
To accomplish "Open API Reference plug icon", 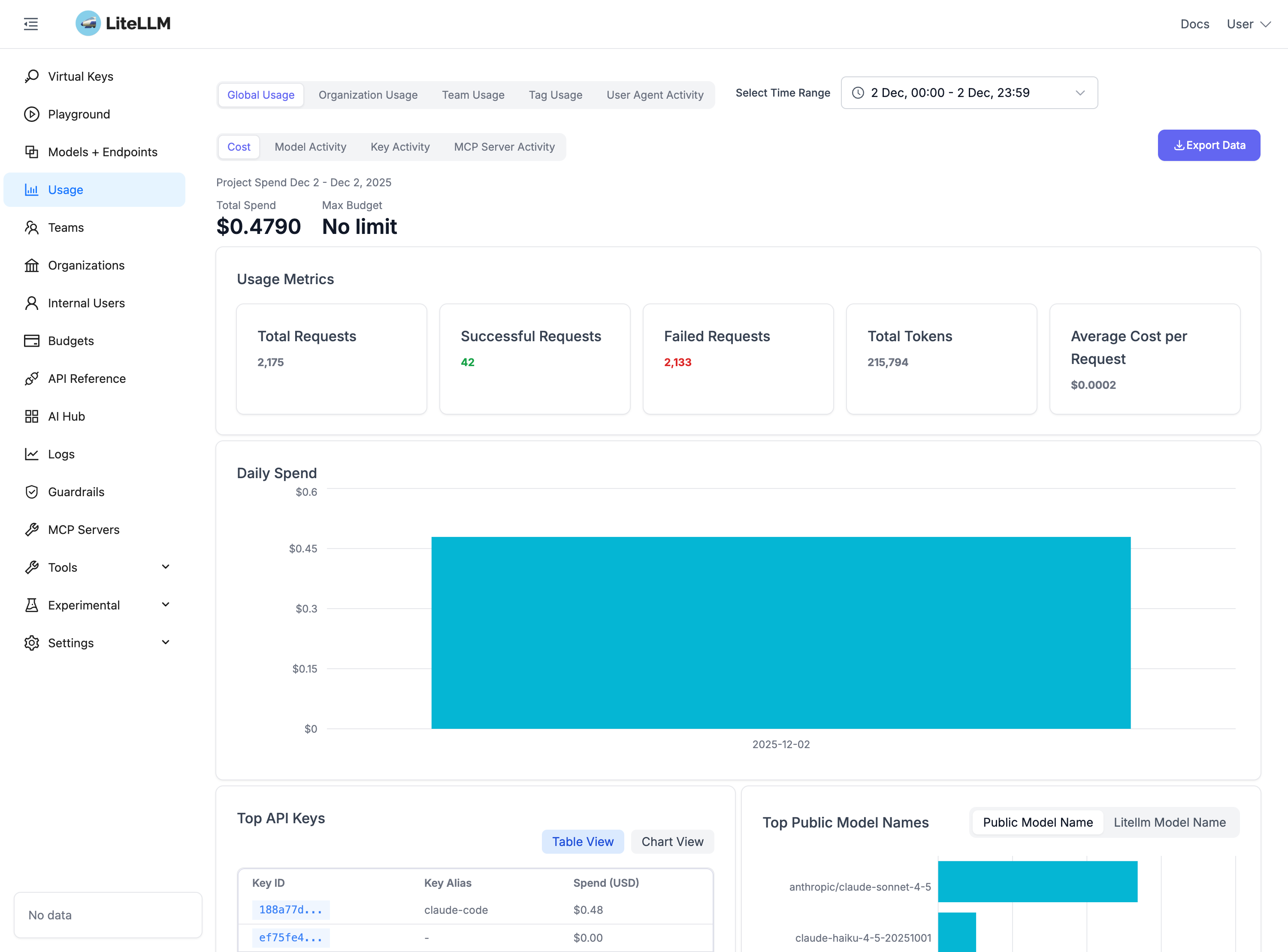I will point(32,379).
